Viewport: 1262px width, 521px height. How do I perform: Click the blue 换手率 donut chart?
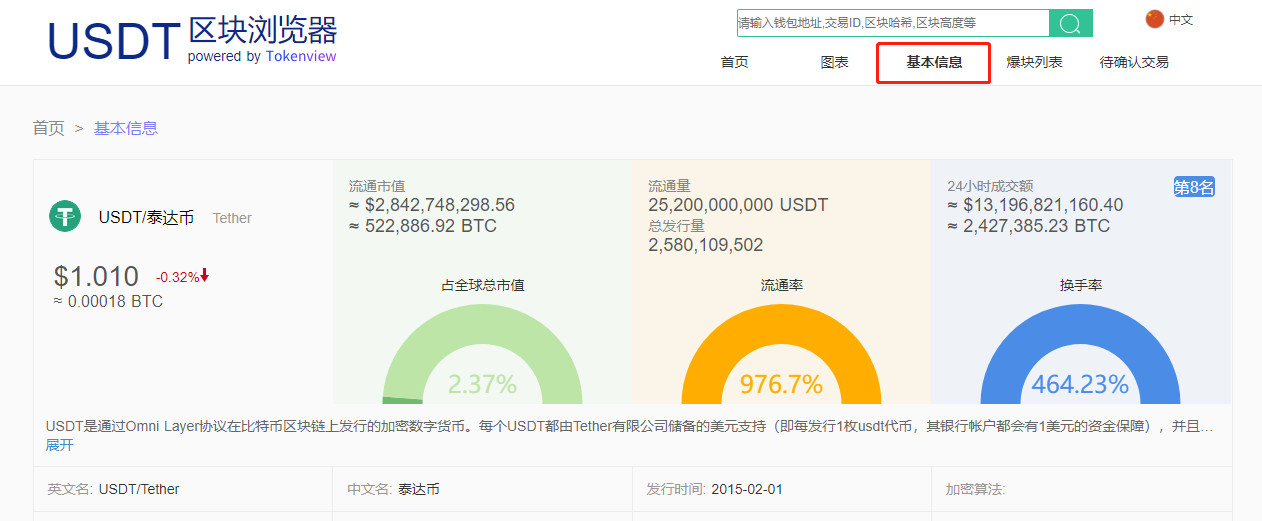[x=1080, y=353]
